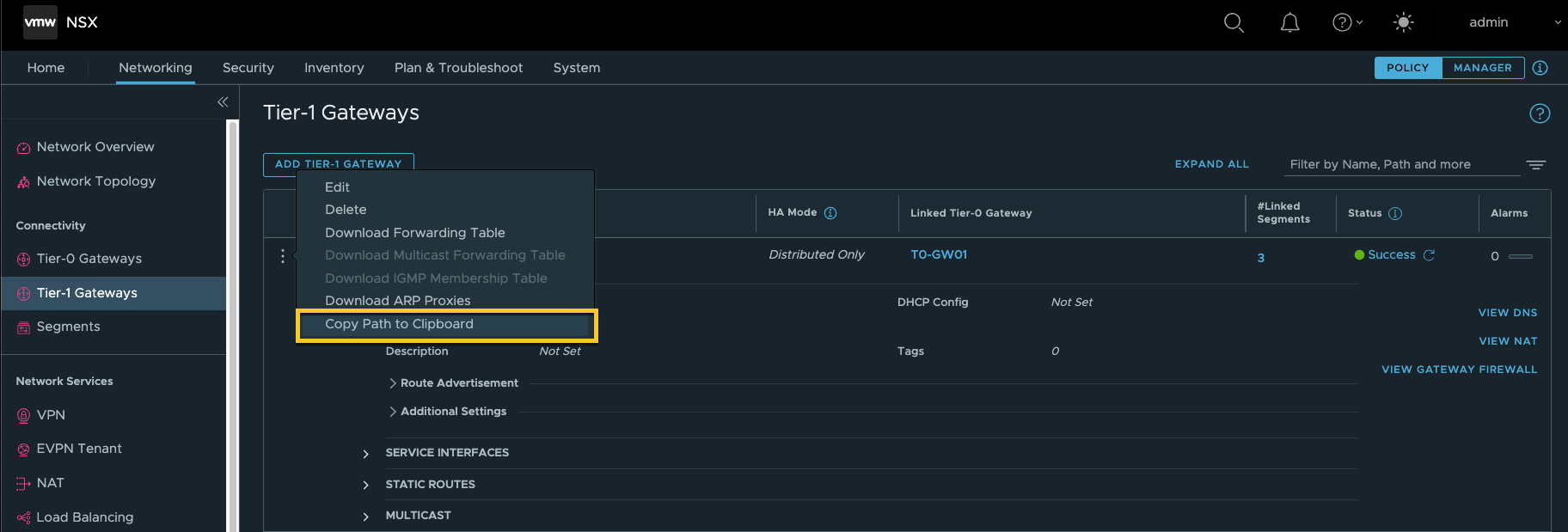Click the VPN sidebar icon
The image size is (1568, 532).
coord(23,416)
